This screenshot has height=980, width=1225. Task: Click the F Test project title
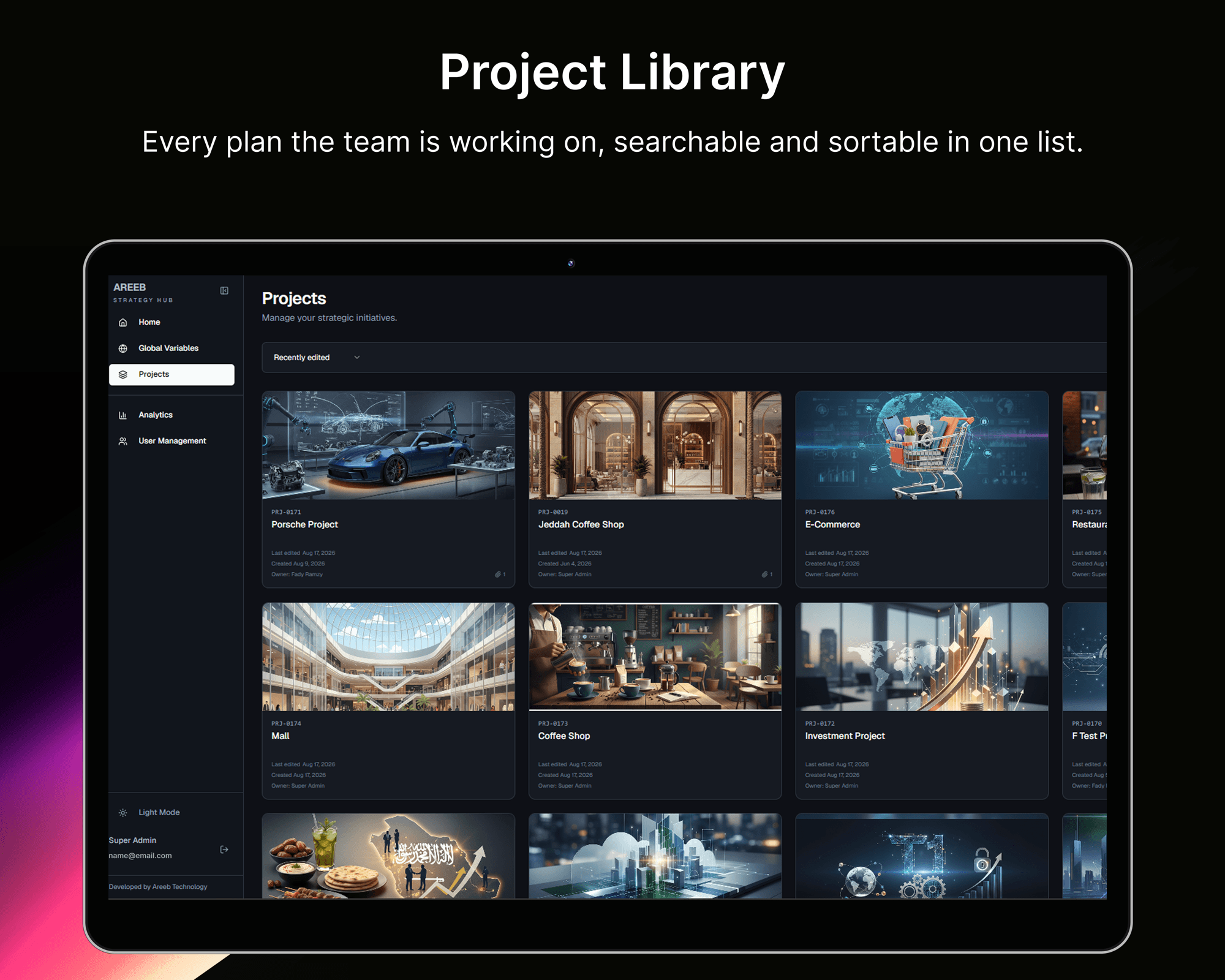click(1089, 736)
